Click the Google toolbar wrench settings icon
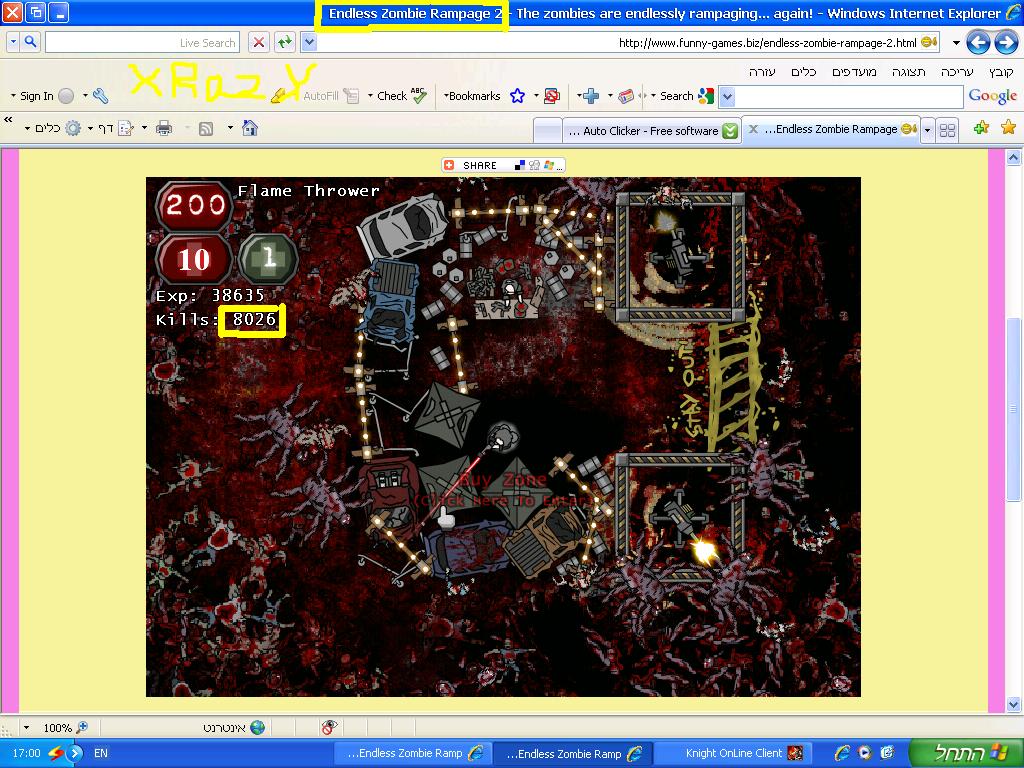The image size is (1024, 768). (x=101, y=96)
